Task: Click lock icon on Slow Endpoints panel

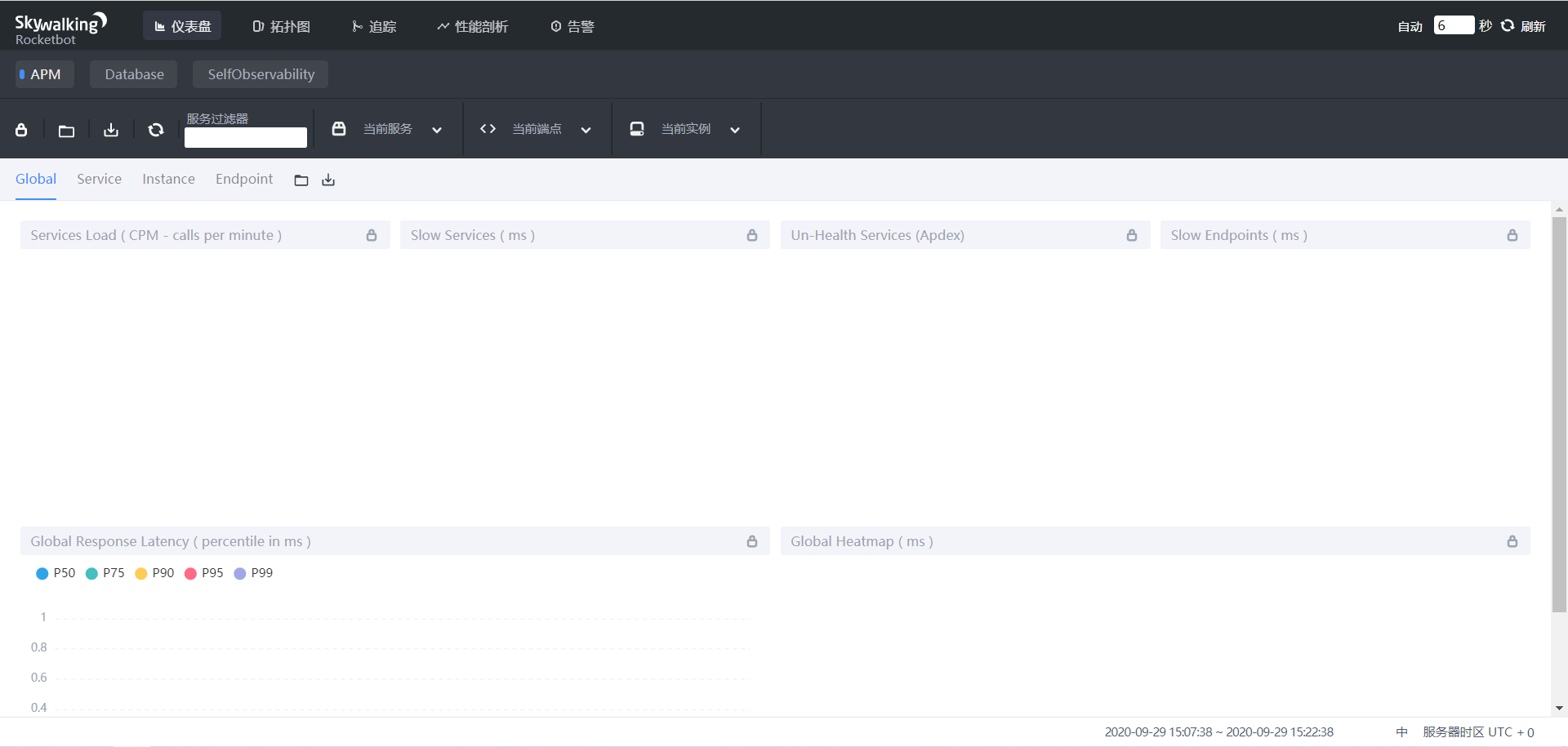Action: click(x=1512, y=235)
